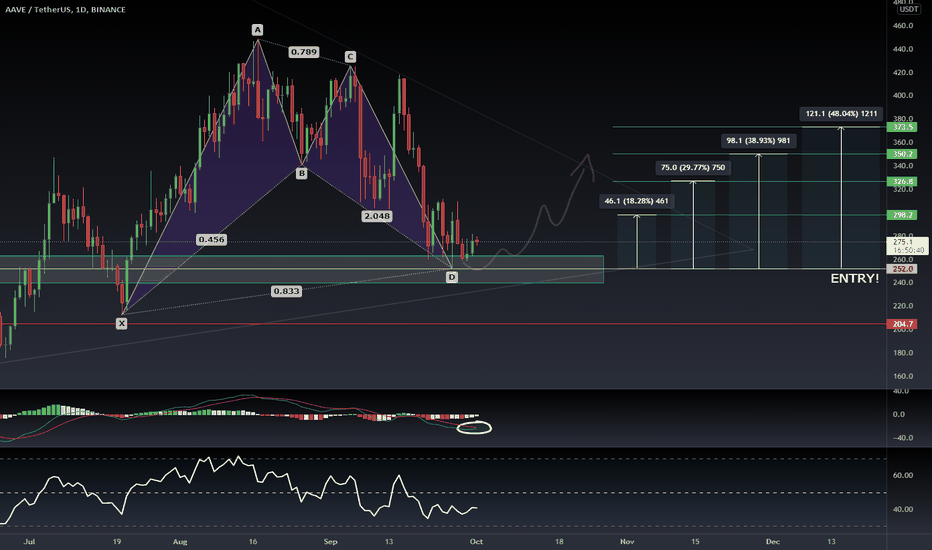932x550 pixels.
Task: Select the harmonic pattern point D label
Action: pyautogui.click(x=452, y=277)
